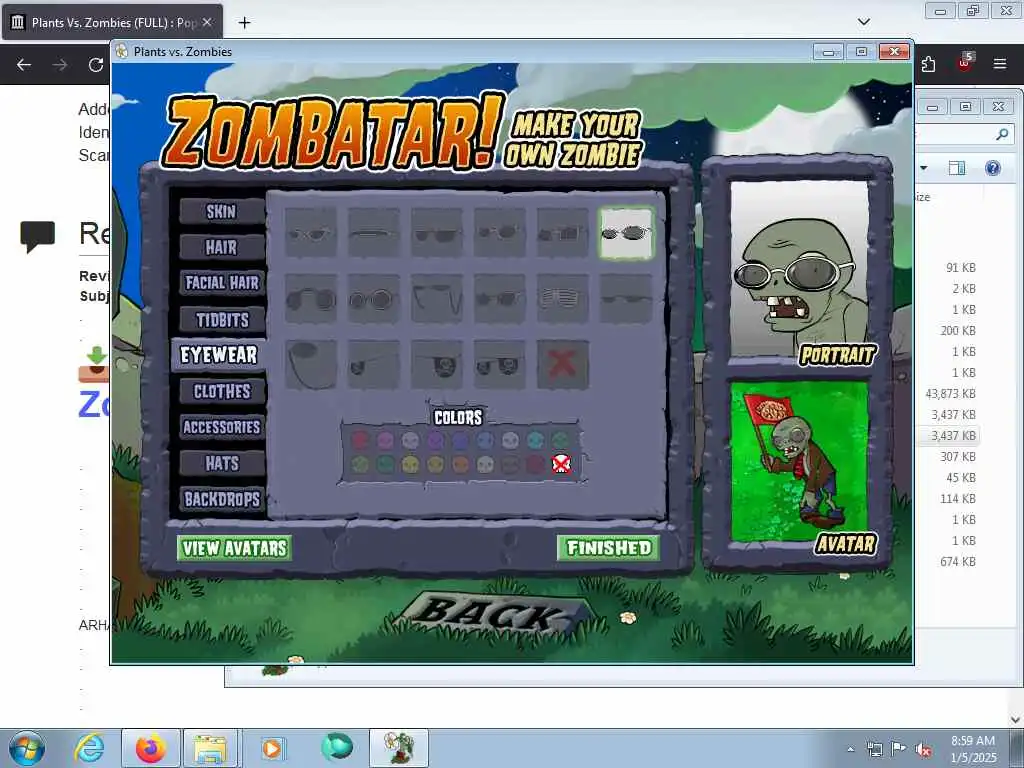Pick the mismatched-lens 3D glasses
Viewport: 1024px width, 768px height.
pos(562,232)
